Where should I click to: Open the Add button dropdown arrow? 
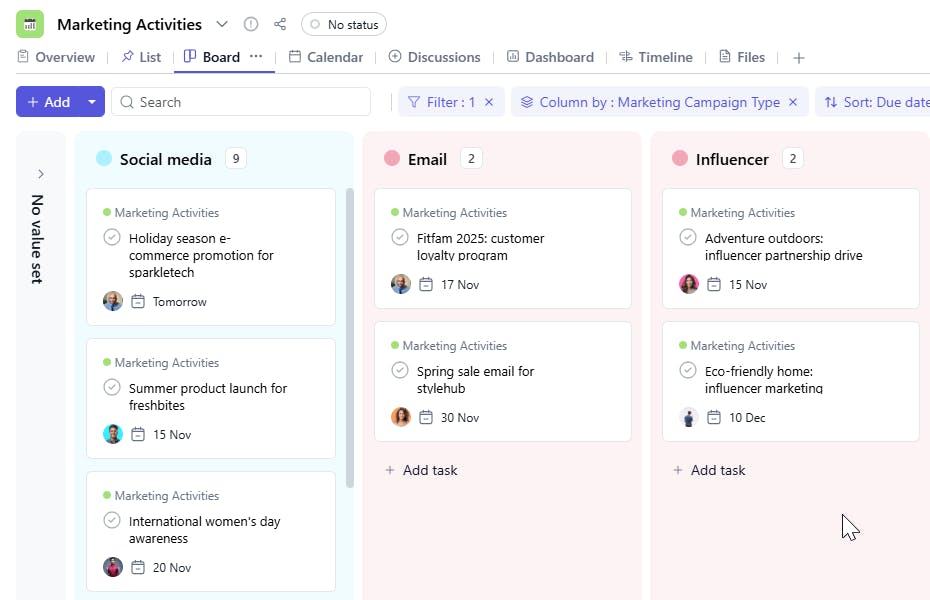coord(92,102)
